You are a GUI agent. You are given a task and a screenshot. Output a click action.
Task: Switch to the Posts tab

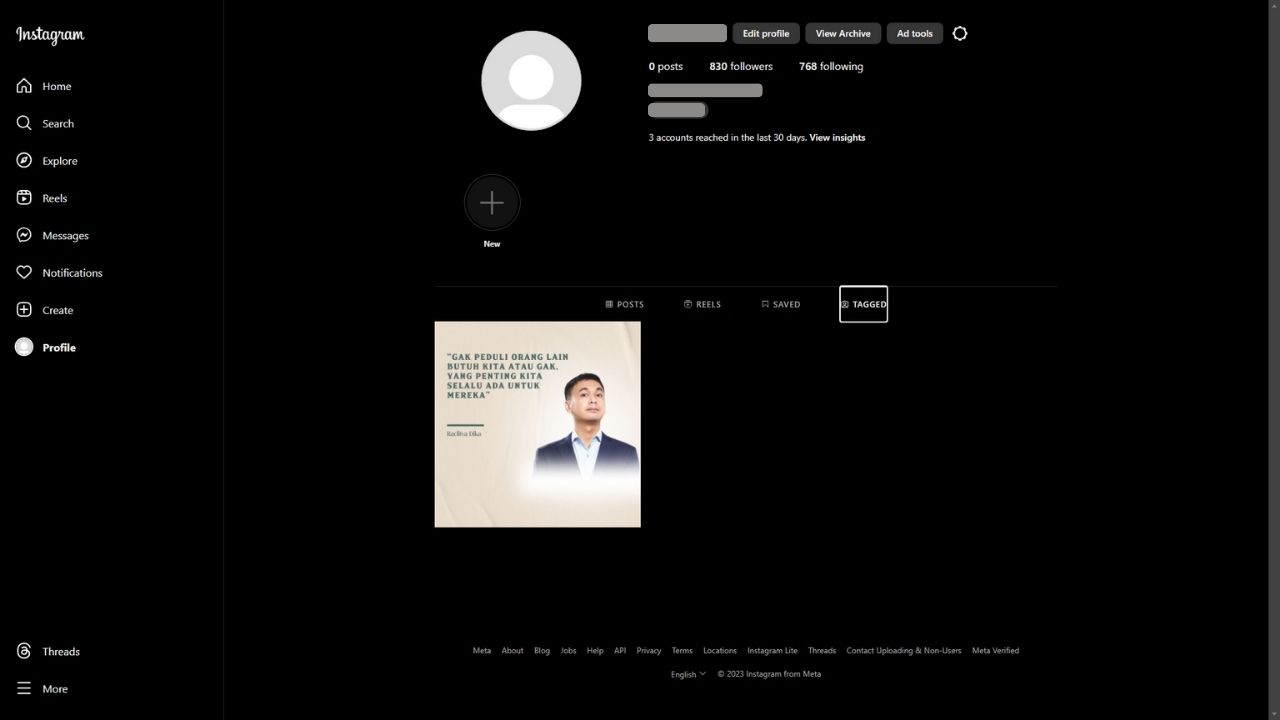point(625,304)
